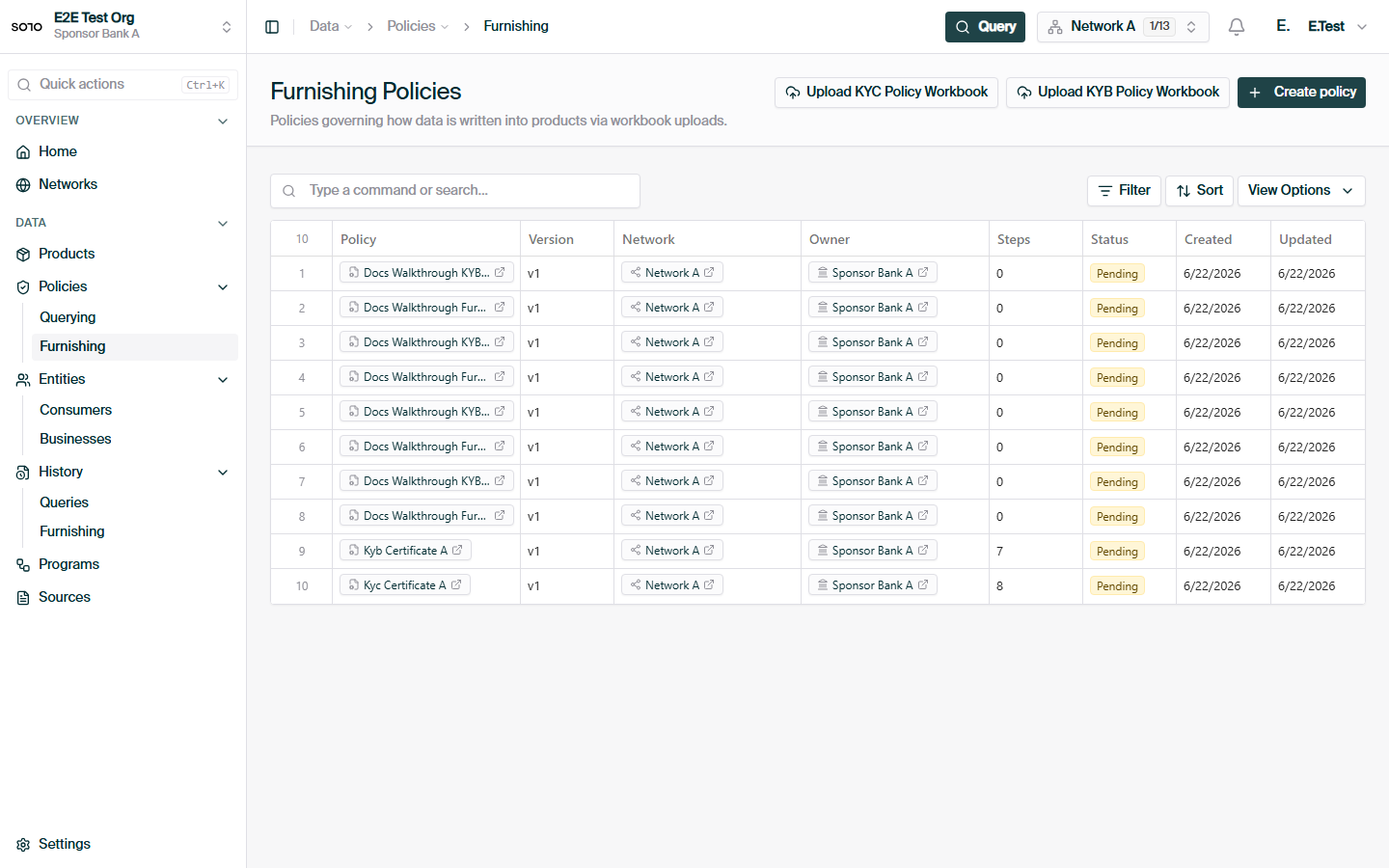Viewport: 1389px width, 868px height.
Task: Click the Networks globe icon
Action: tap(23, 185)
